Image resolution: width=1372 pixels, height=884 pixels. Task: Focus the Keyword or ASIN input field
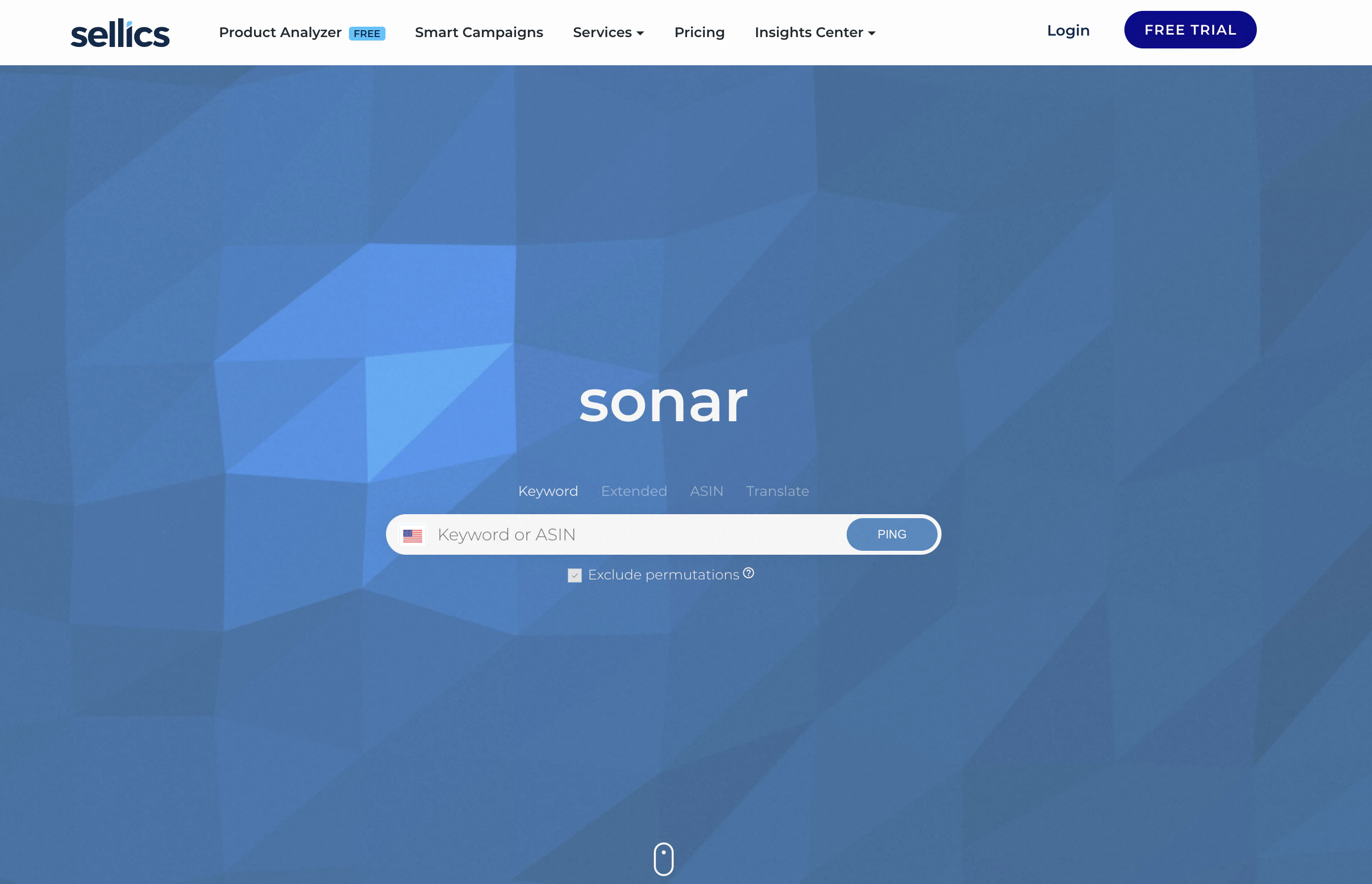pos(637,534)
